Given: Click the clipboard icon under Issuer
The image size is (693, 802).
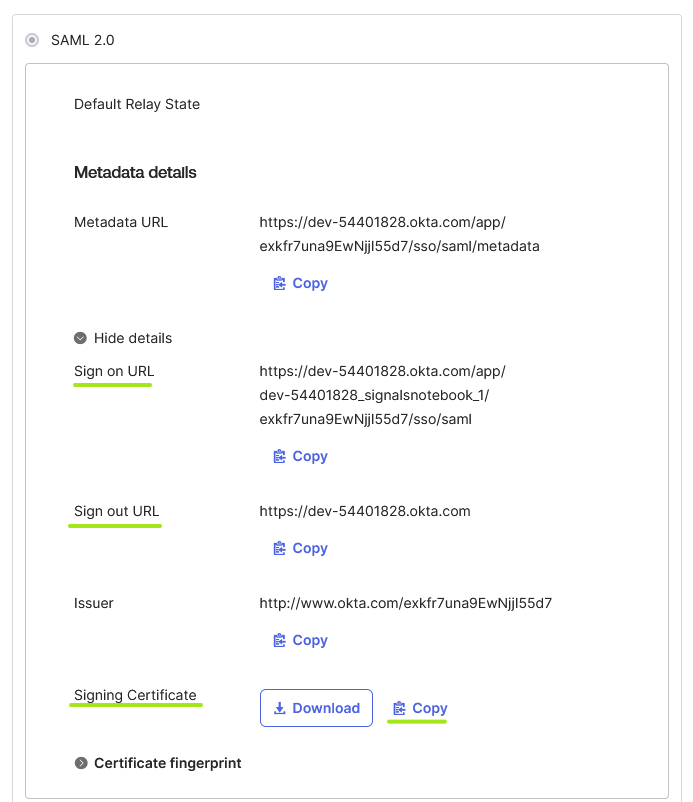Looking at the screenshot, I should coord(279,640).
